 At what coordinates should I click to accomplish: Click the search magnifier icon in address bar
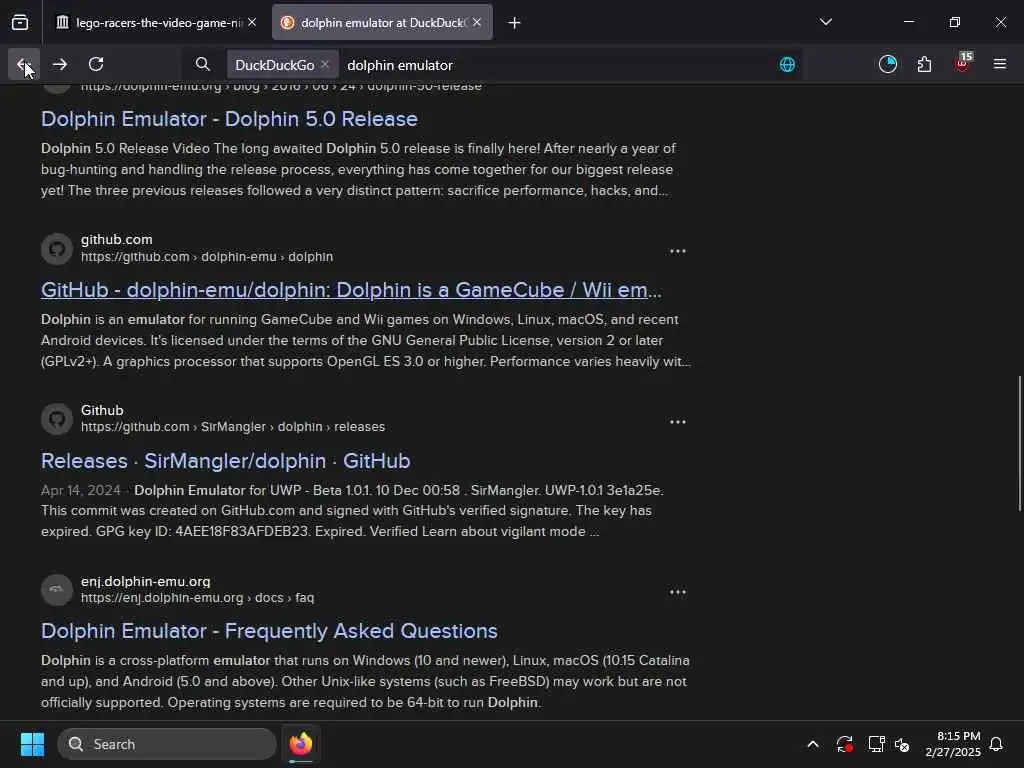[203, 65]
